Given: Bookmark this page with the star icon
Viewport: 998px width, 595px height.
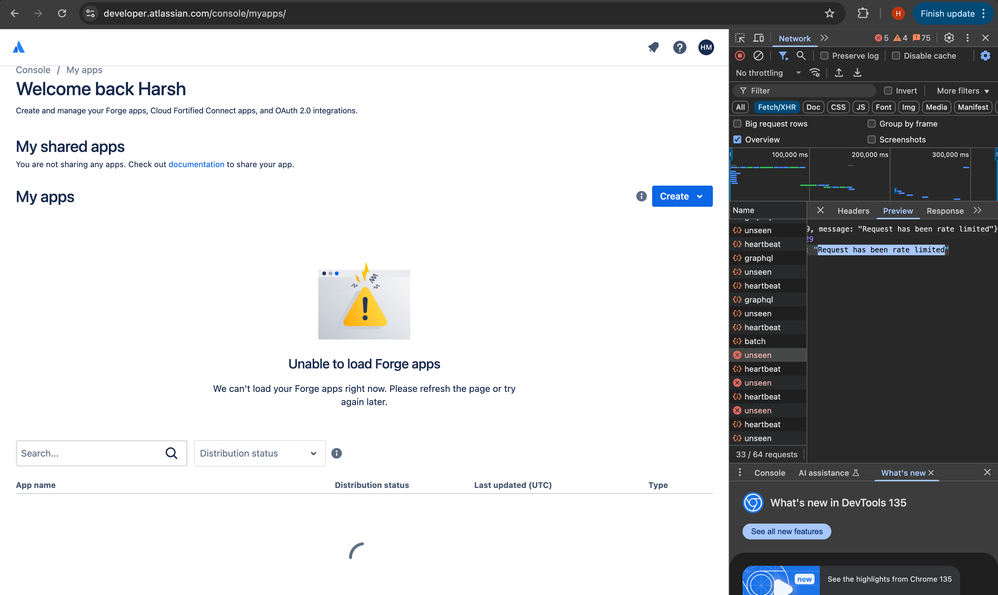Looking at the screenshot, I should [829, 13].
